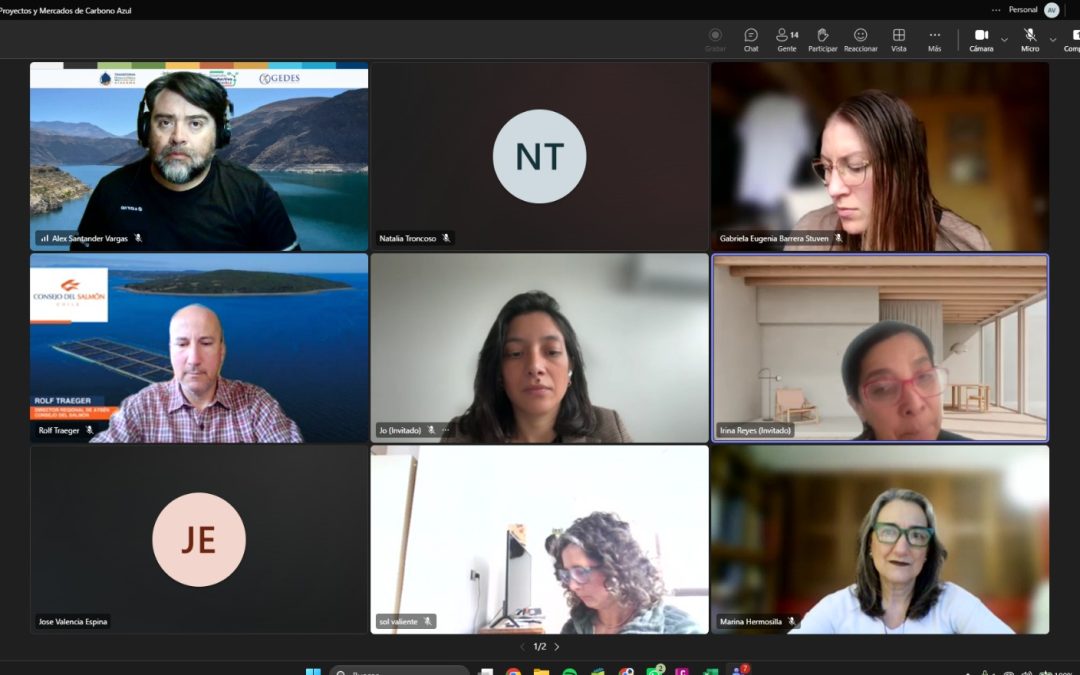Open the meeting Chat panel

751,39
